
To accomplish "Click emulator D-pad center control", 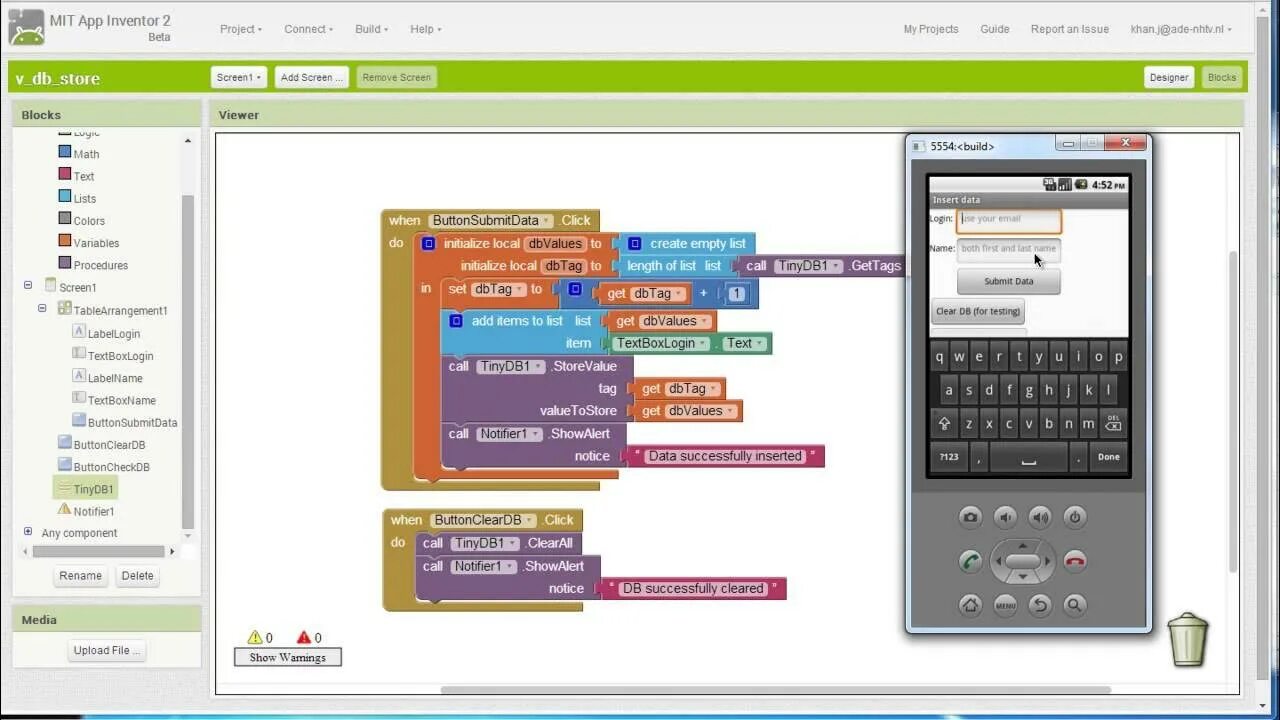I will click(x=1023, y=561).
